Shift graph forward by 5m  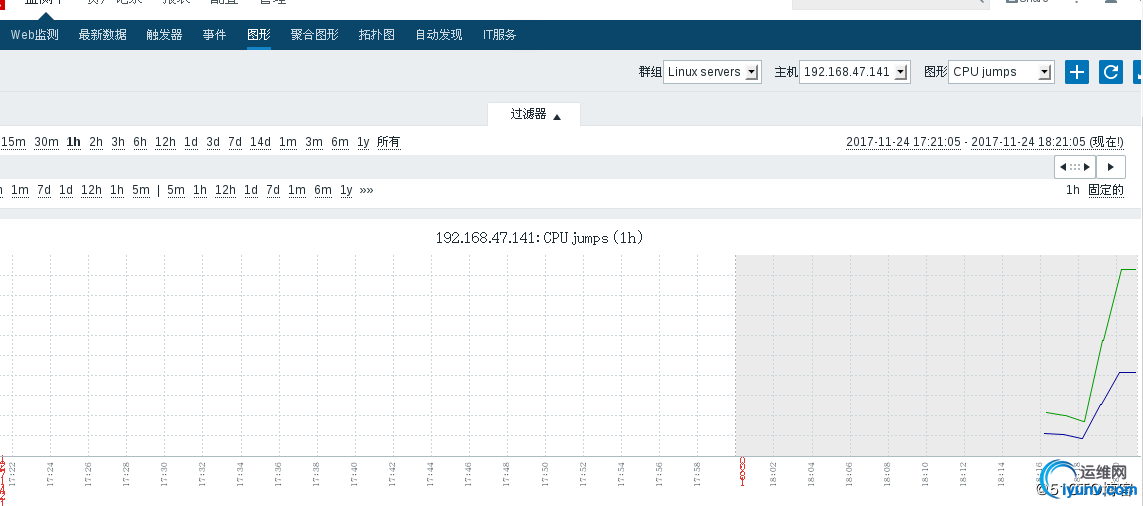click(176, 190)
